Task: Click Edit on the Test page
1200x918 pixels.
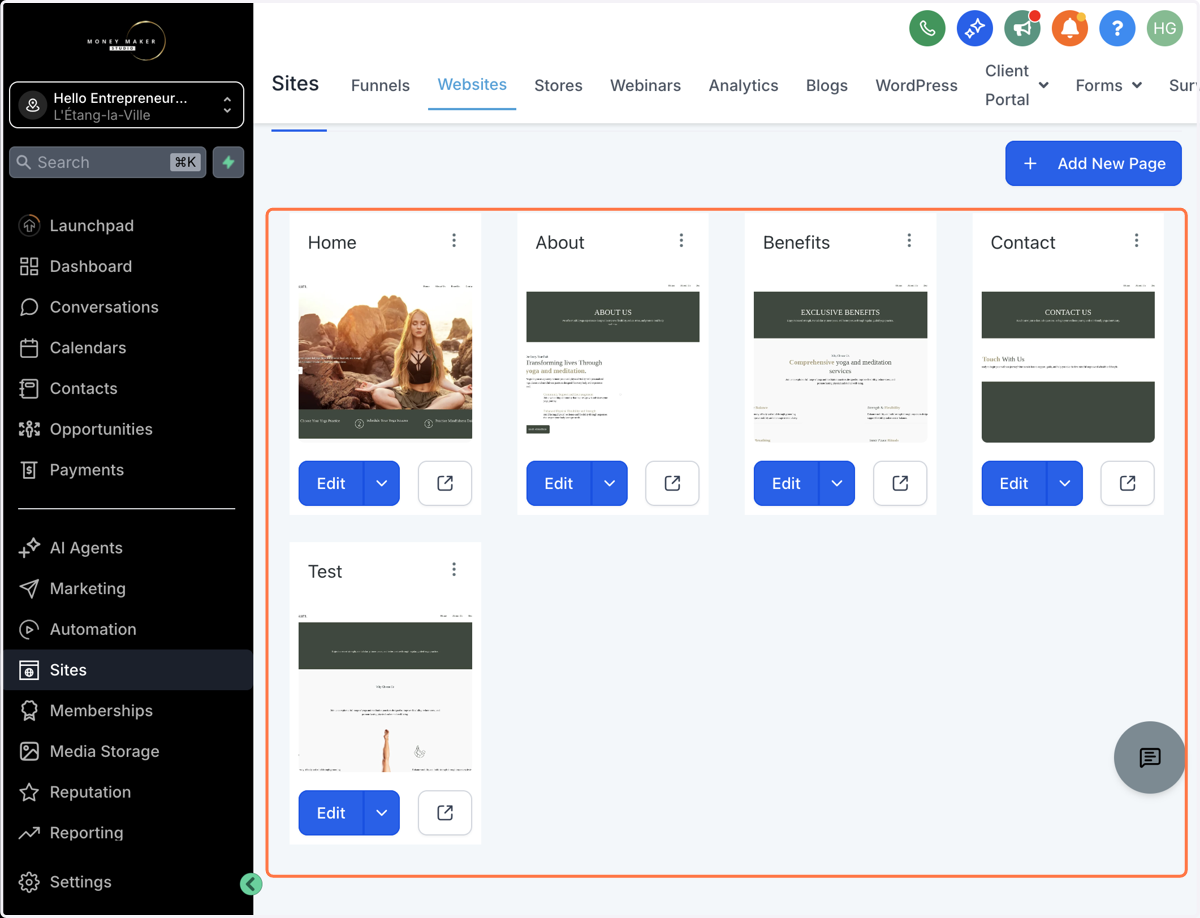Action: (x=331, y=813)
